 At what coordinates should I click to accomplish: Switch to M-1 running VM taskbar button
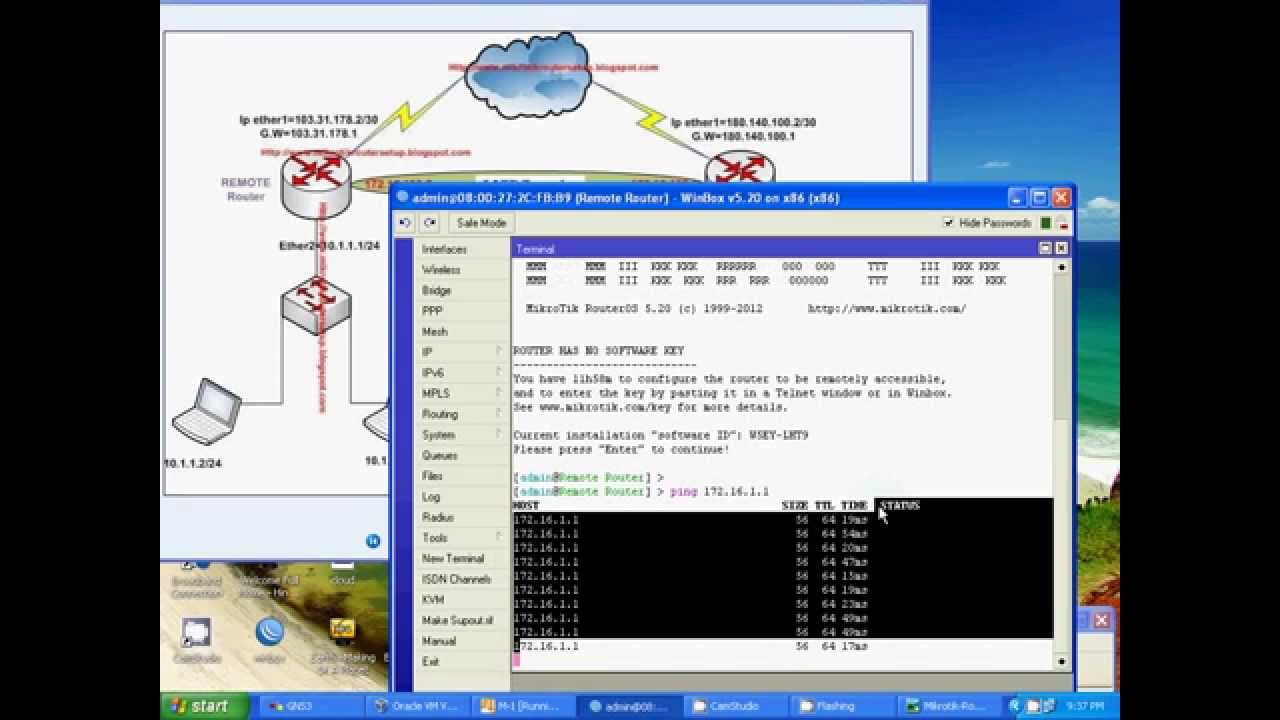[x=524, y=706]
